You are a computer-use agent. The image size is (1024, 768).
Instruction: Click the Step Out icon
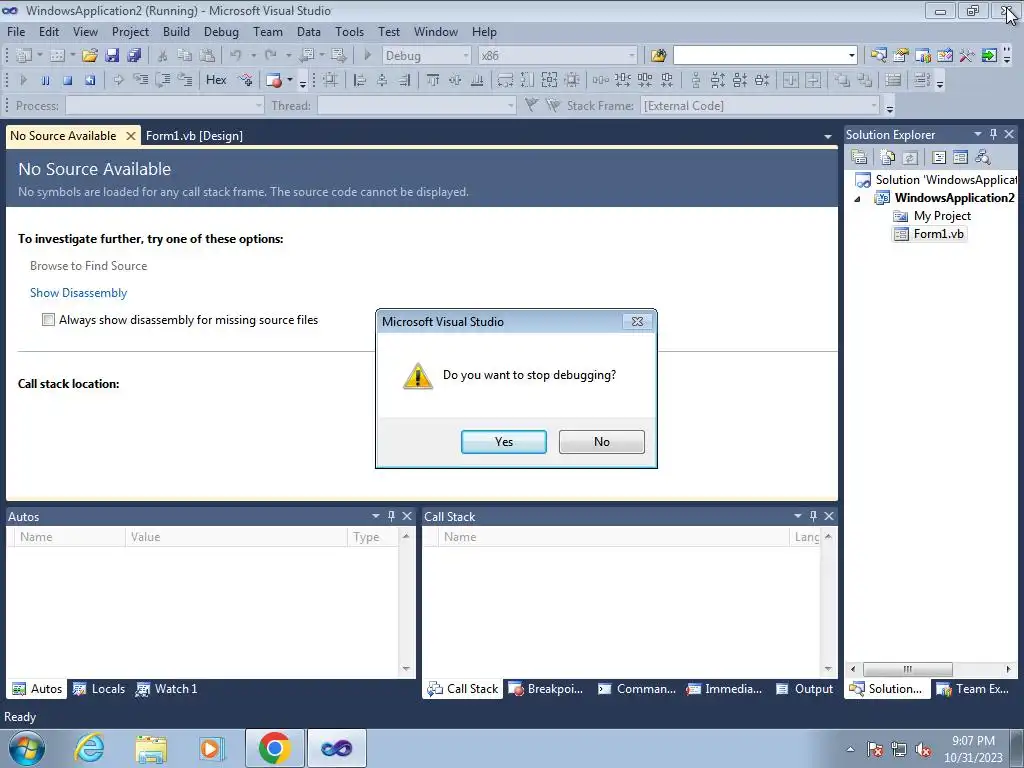click(x=185, y=80)
